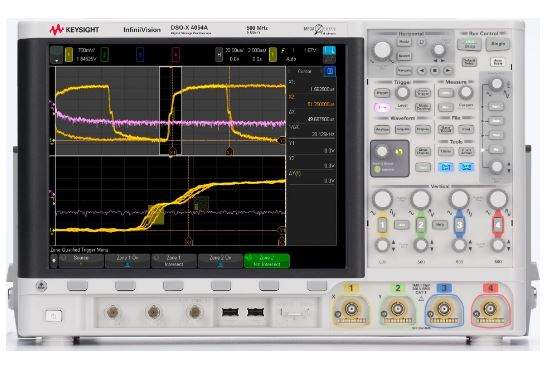
Task: Push the Force Trigger key
Action: (423, 93)
